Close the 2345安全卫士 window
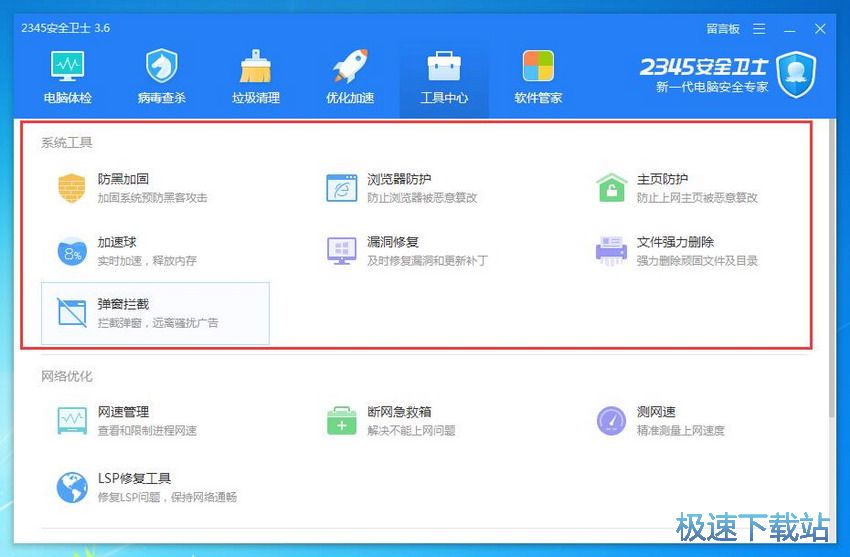This screenshot has width=850, height=557. 820,29
